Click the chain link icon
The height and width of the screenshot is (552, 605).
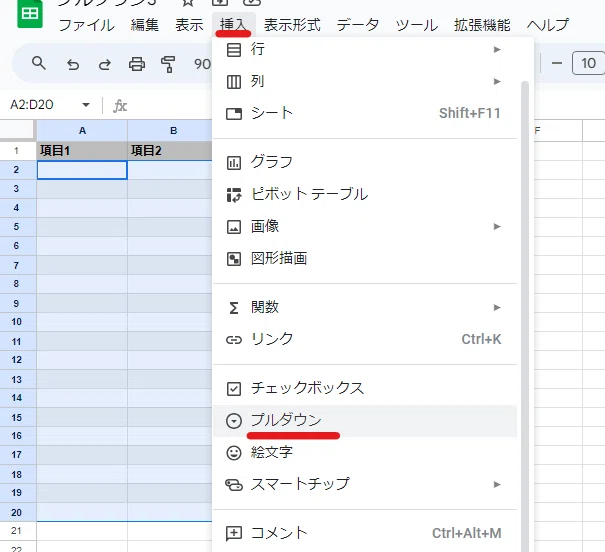234,340
